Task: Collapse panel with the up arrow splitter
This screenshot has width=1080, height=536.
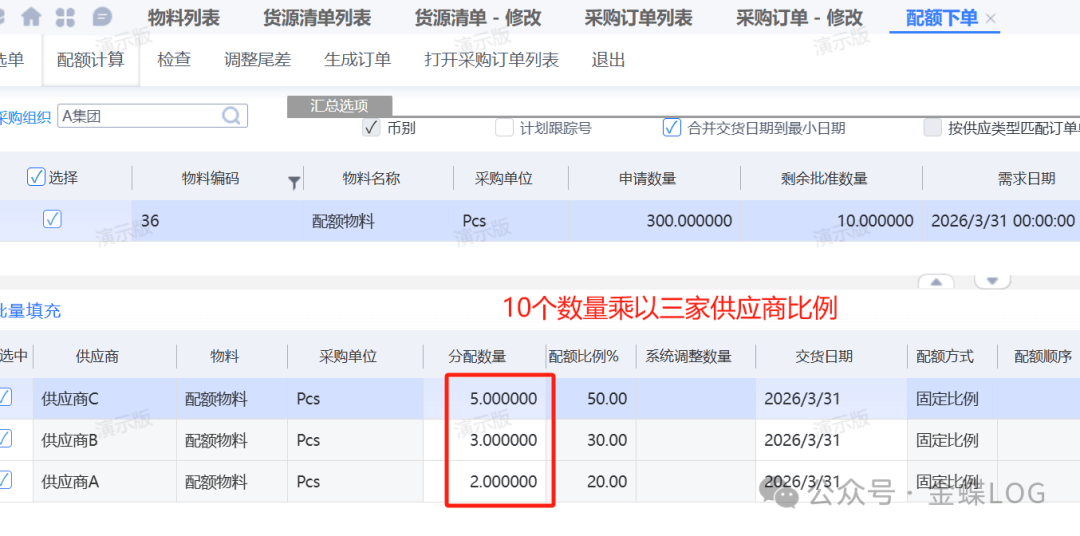Action: [x=936, y=282]
